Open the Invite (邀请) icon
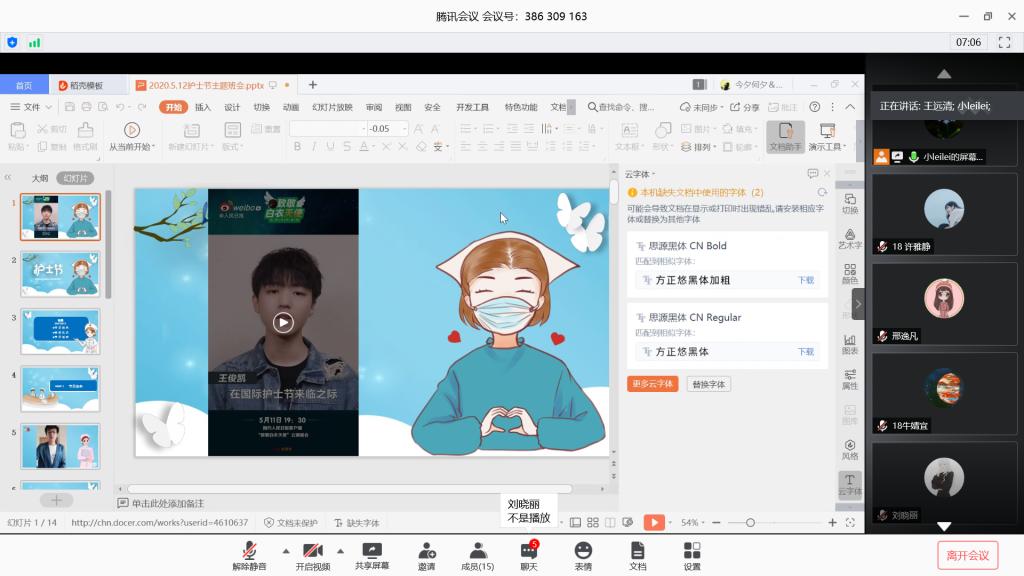The height and width of the screenshot is (576, 1024). point(426,551)
